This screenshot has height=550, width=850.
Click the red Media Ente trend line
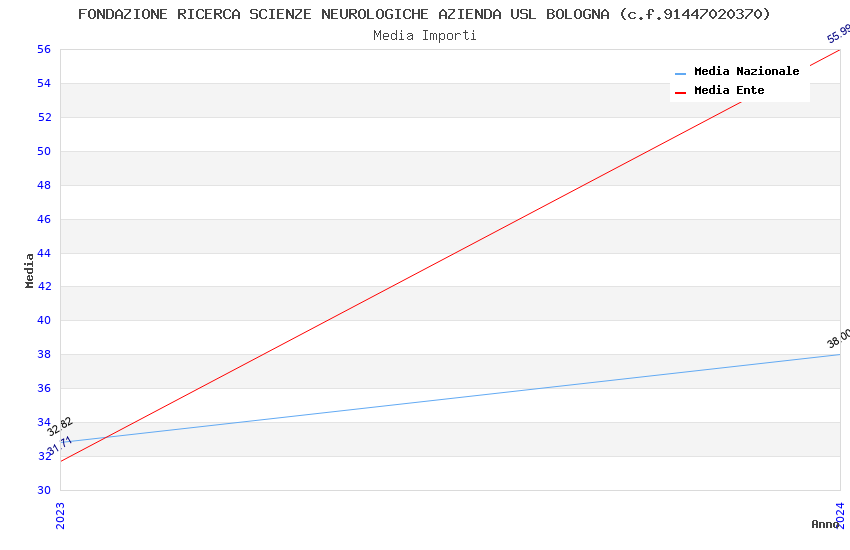[450, 255]
